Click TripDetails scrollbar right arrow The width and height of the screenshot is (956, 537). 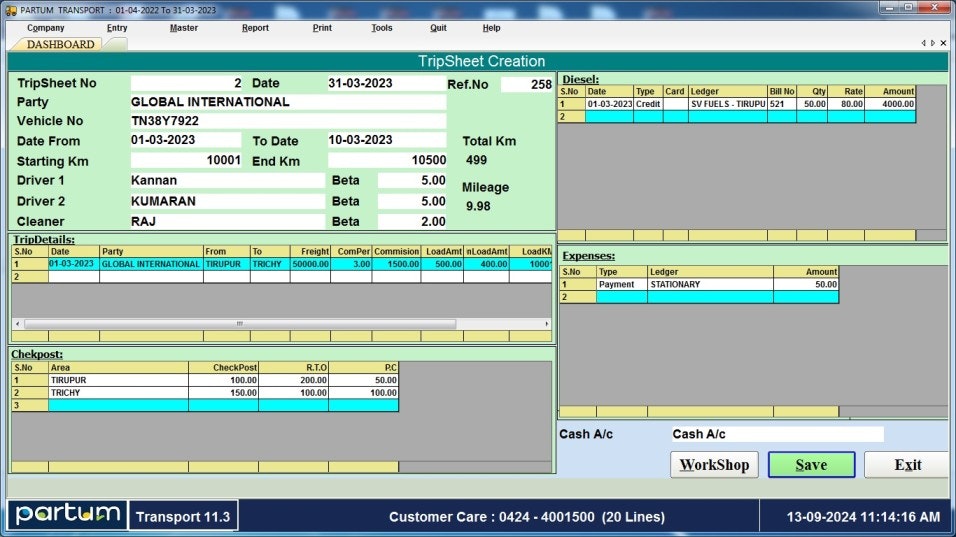coord(546,324)
